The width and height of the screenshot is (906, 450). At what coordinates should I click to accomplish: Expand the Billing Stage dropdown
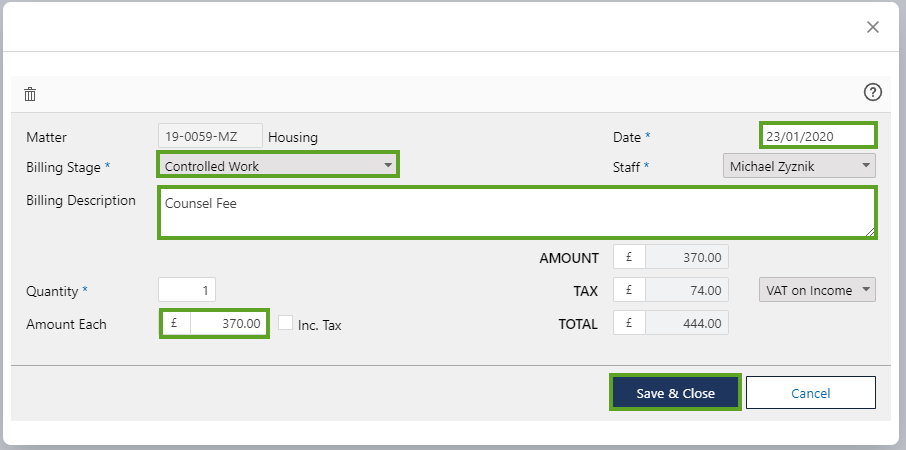(x=278, y=165)
